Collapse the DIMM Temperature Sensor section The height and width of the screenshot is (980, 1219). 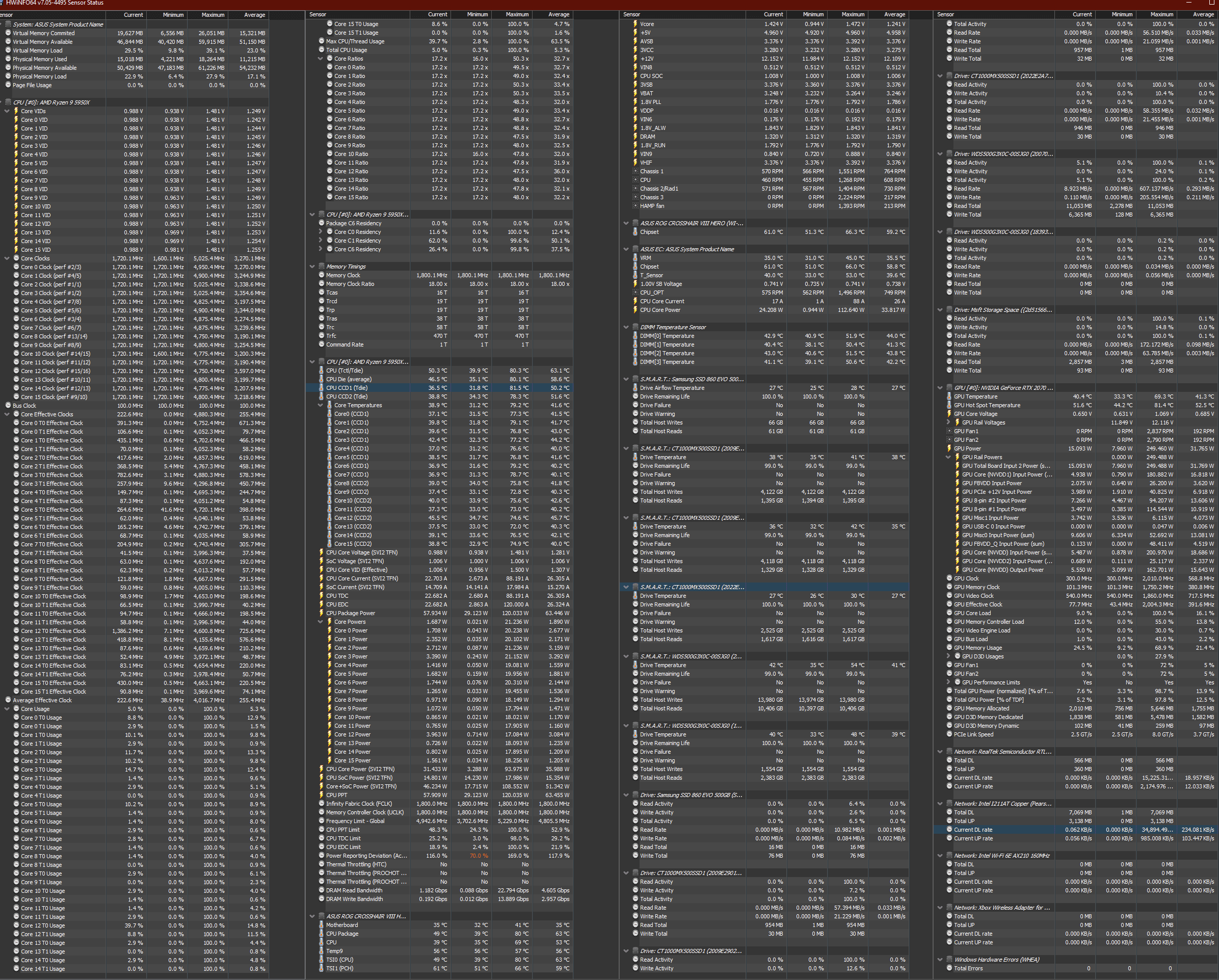click(626, 327)
